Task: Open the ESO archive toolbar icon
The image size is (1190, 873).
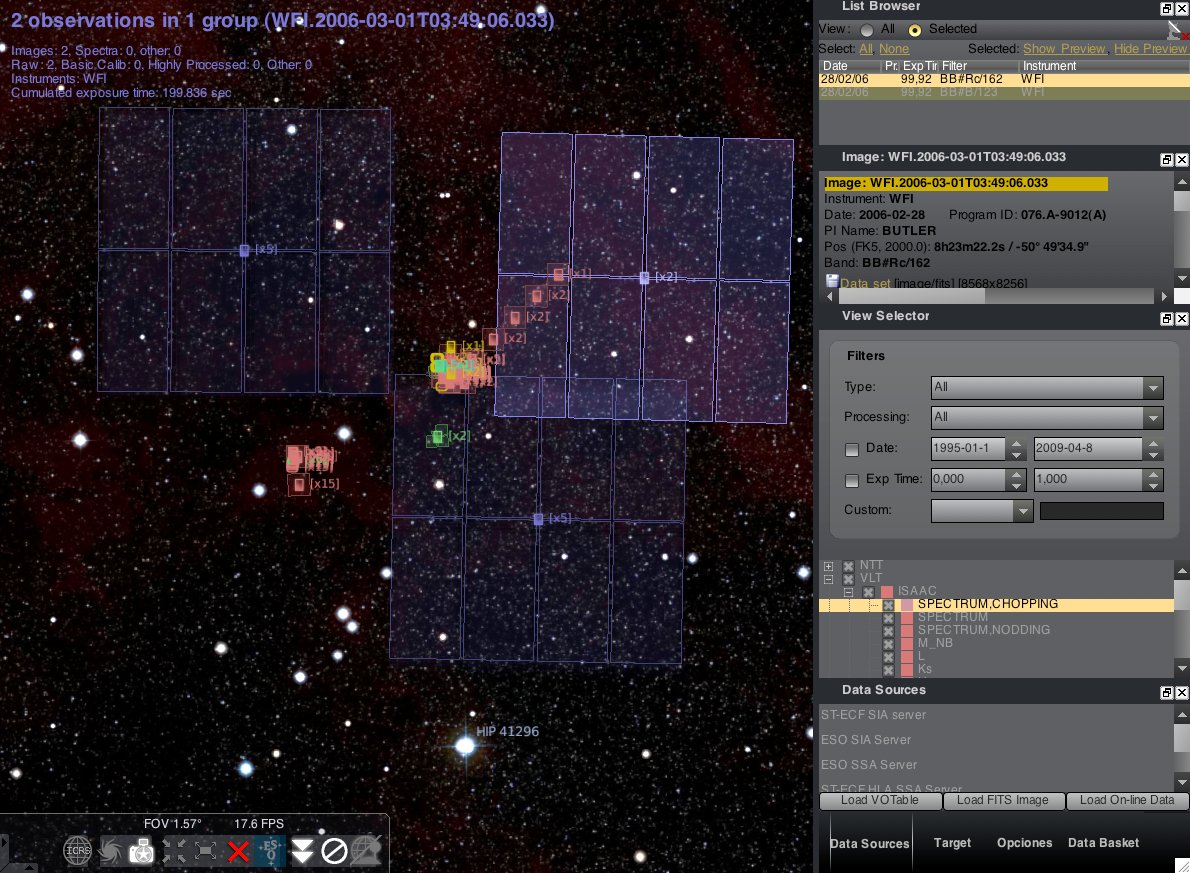Action: 269,849
